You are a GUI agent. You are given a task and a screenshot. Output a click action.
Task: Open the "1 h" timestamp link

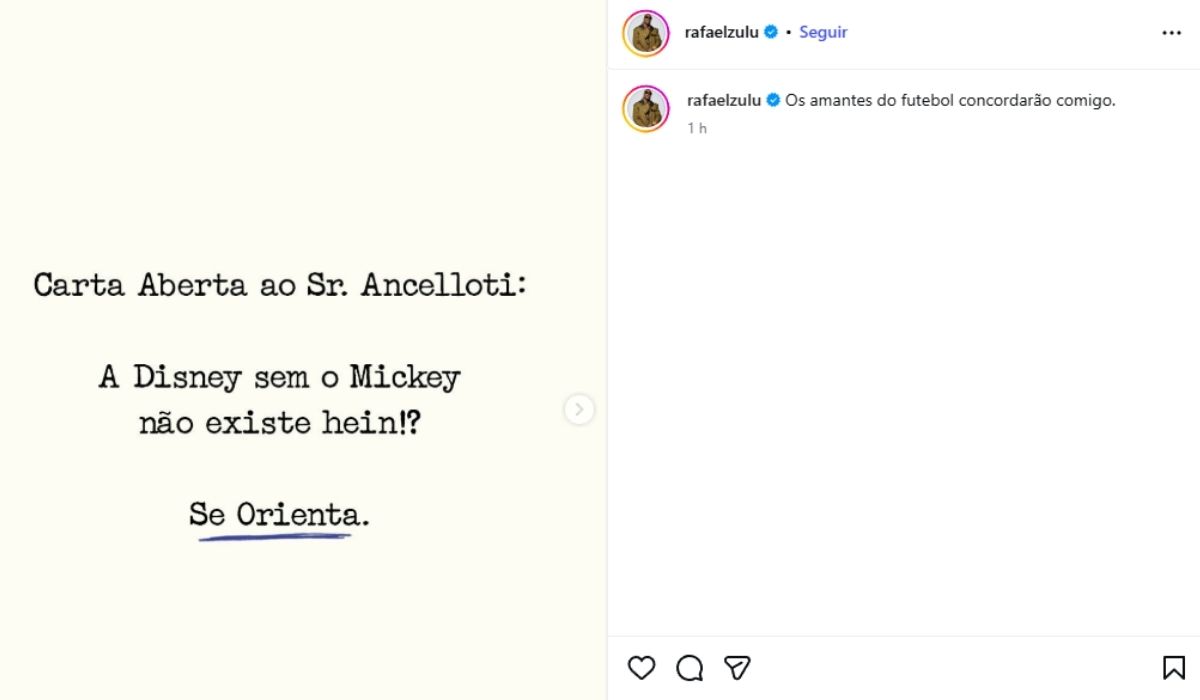coord(696,127)
